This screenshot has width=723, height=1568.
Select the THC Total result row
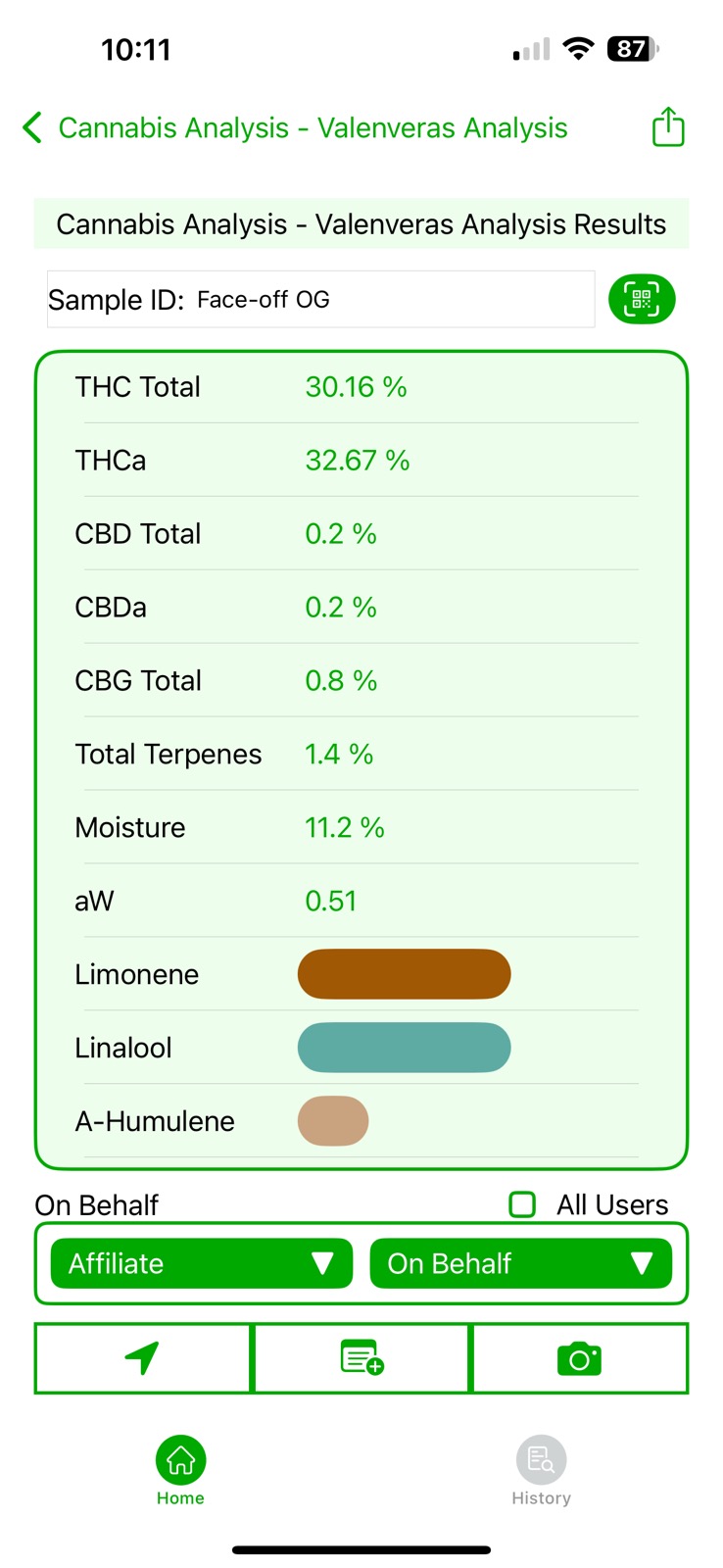pos(357,387)
